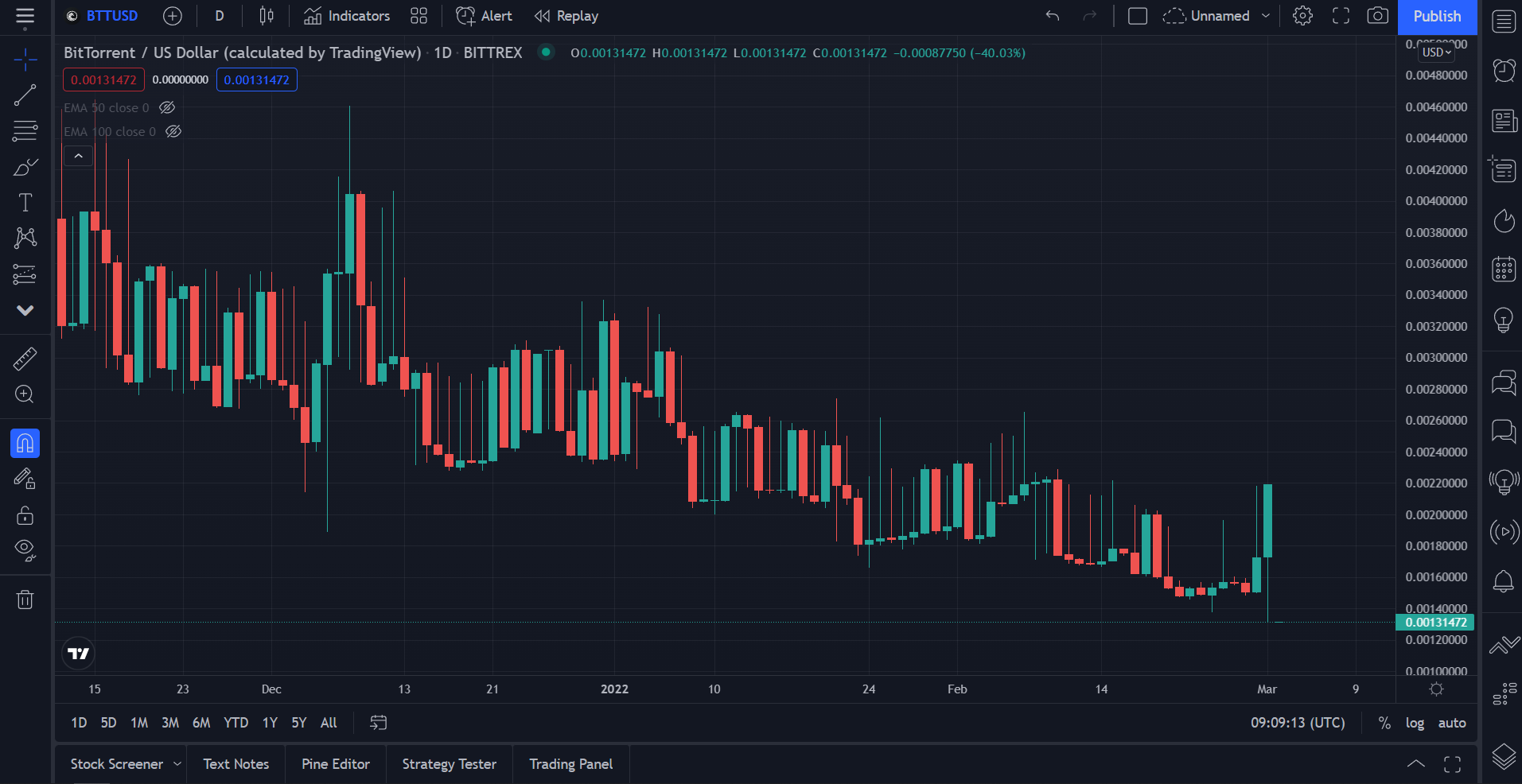This screenshot has width=1522, height=784.
Task: Open the economic calendar panel
Action: (1503, 270)
